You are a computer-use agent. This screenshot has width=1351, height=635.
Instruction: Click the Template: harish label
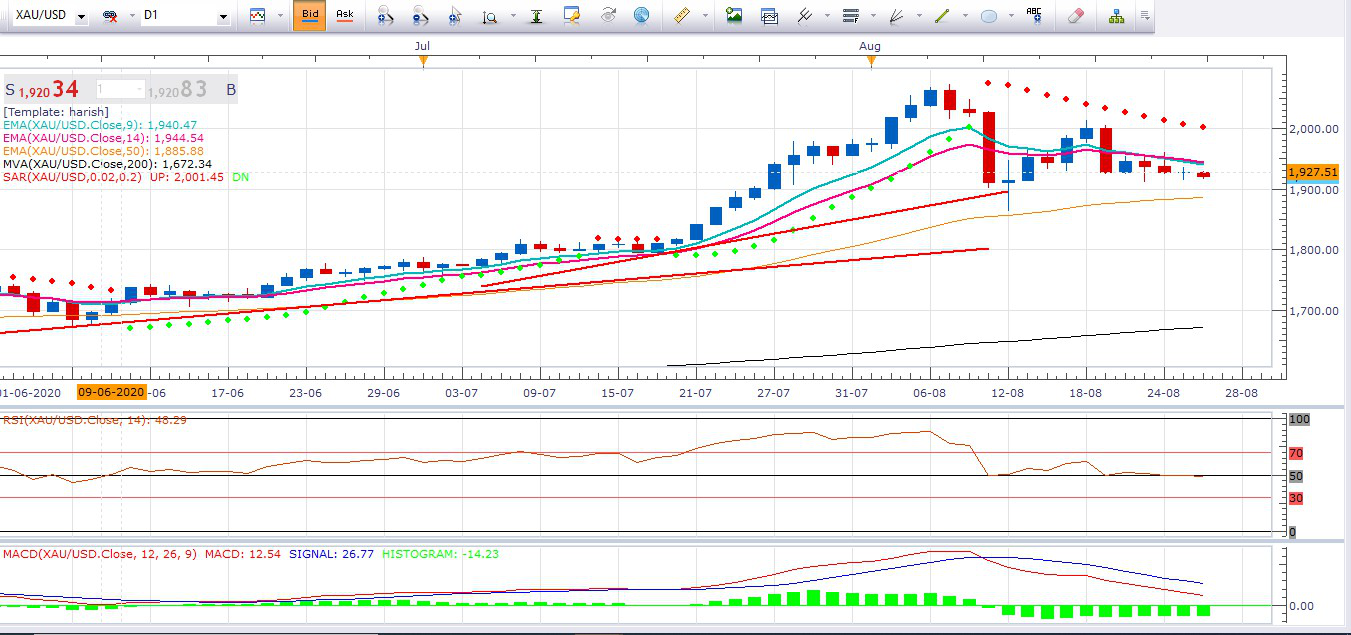[x=56, y=112]
